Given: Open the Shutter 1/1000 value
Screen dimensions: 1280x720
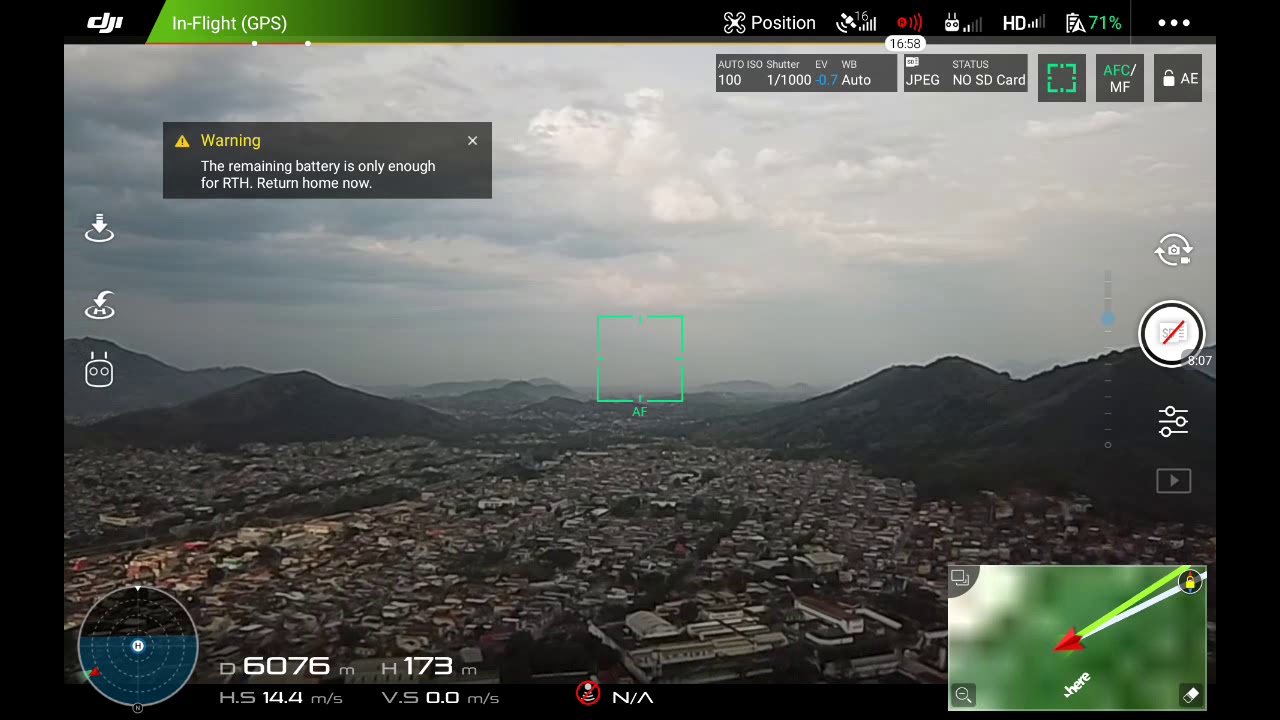Looking at the screenshot, I should pyautogui.click(x=789, y=73).
